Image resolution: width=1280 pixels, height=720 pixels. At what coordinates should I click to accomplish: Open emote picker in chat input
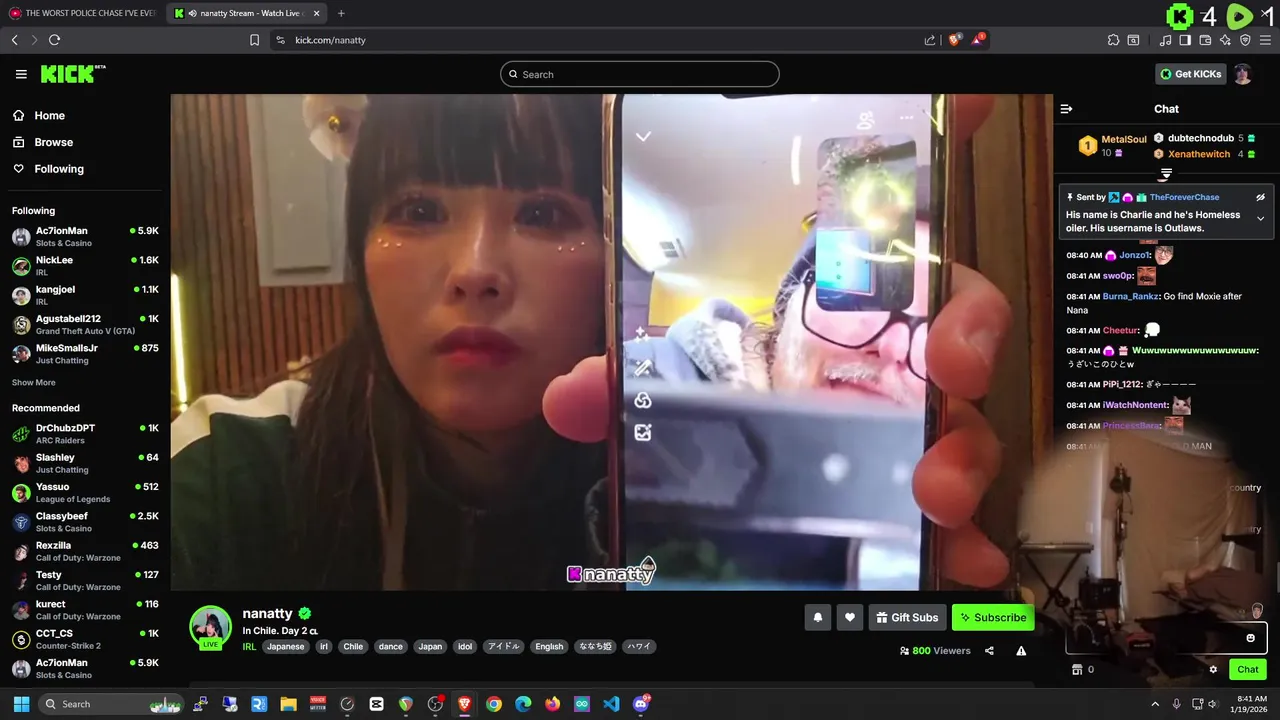(1250, 638)
